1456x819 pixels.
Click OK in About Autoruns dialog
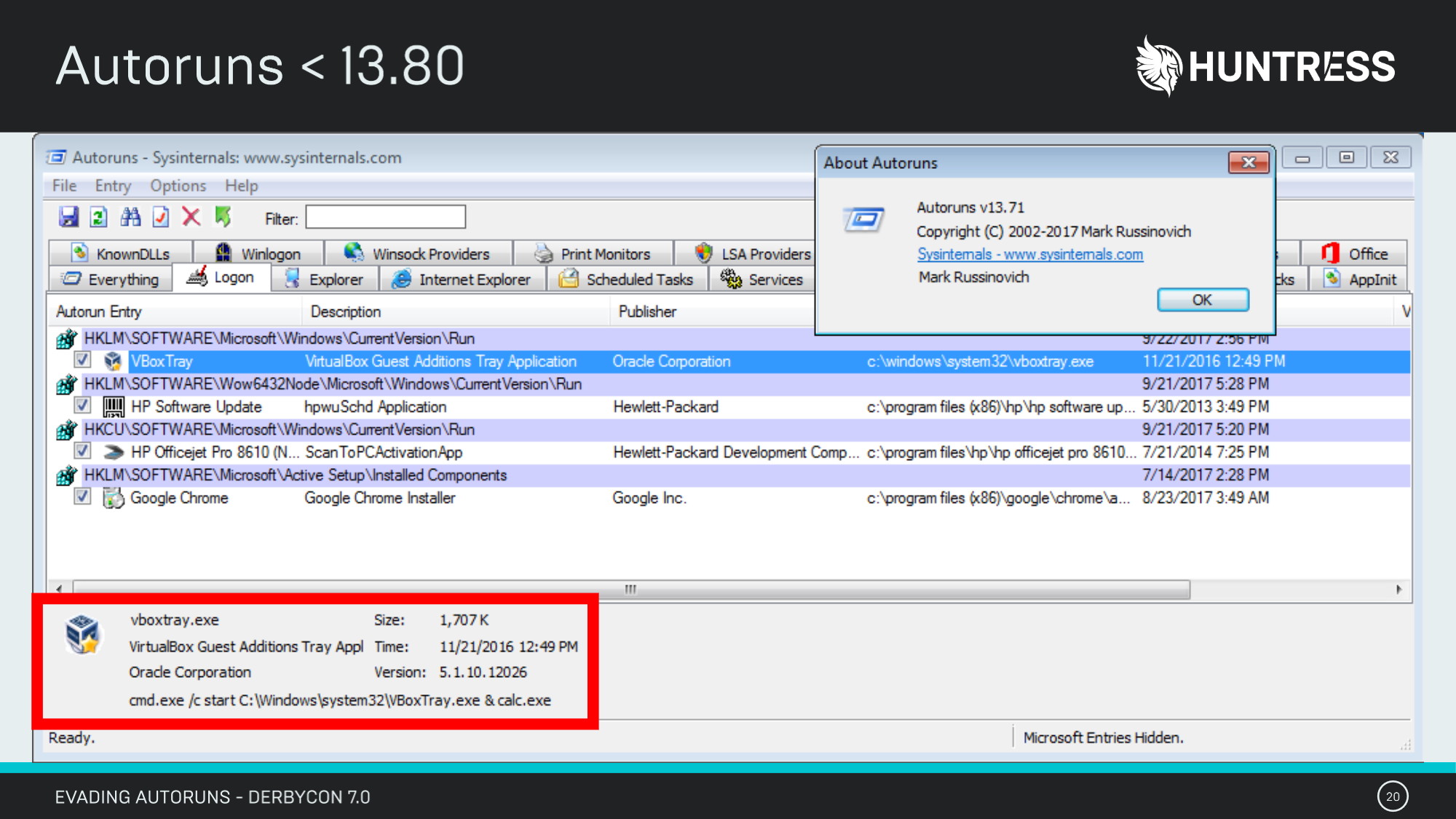(x=1203, y=300)
